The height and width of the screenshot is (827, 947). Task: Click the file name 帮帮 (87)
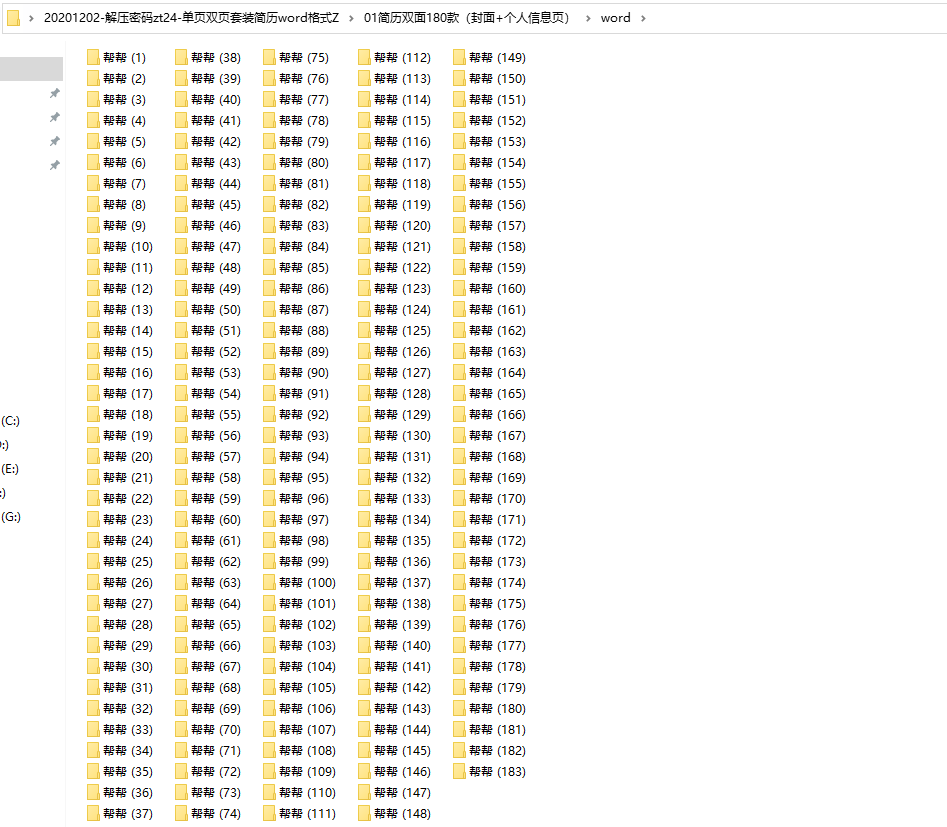tap(304, 309)
